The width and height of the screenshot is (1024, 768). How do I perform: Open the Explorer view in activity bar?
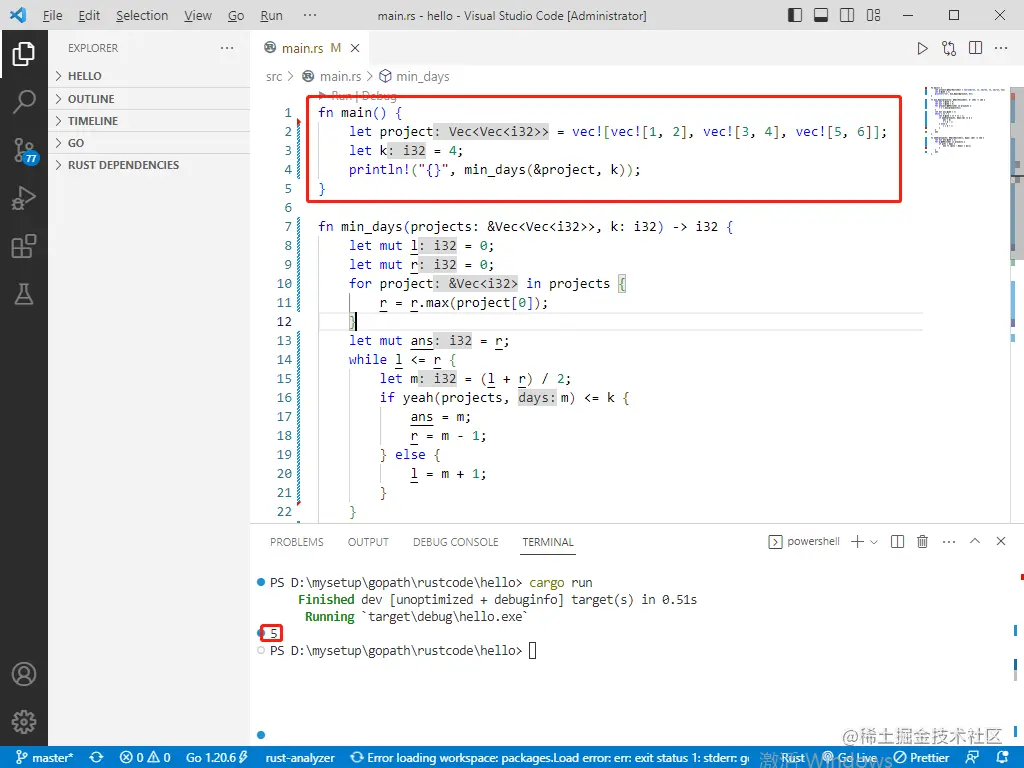click(x=24, y=54)
